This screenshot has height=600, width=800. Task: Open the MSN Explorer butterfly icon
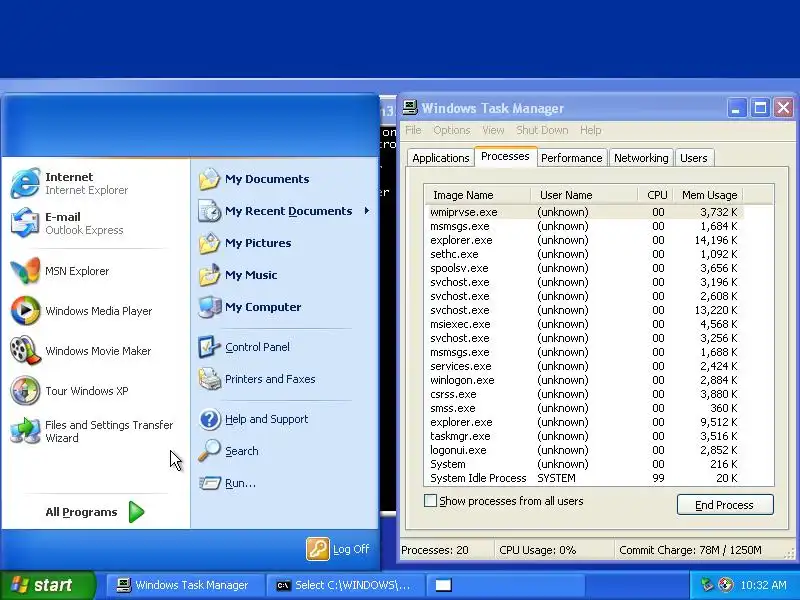25,271
